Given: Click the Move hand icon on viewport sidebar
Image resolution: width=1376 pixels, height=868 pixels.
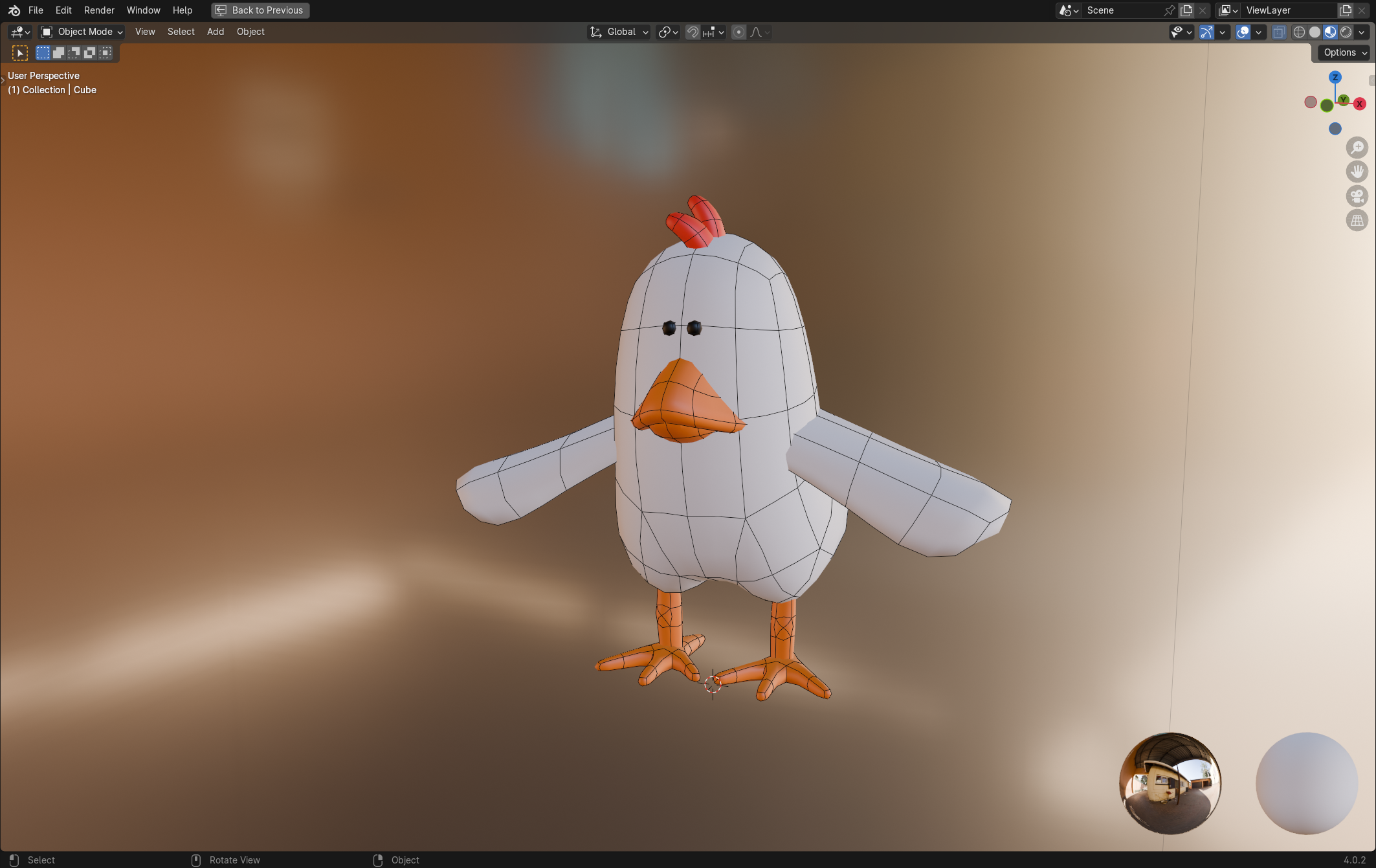Looking at the screenshot, I should pos(1357,171).
